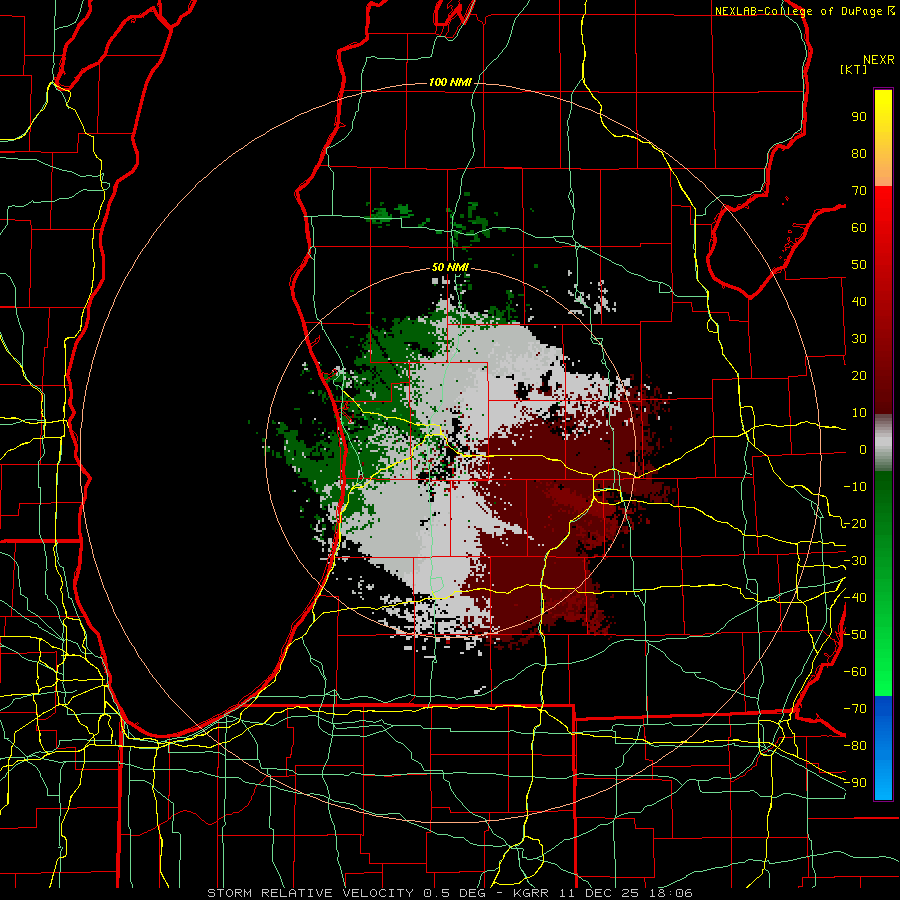900x900 pixels.
Task: Click the positive 20 knot scale label
Action: (x=859, y=376)
